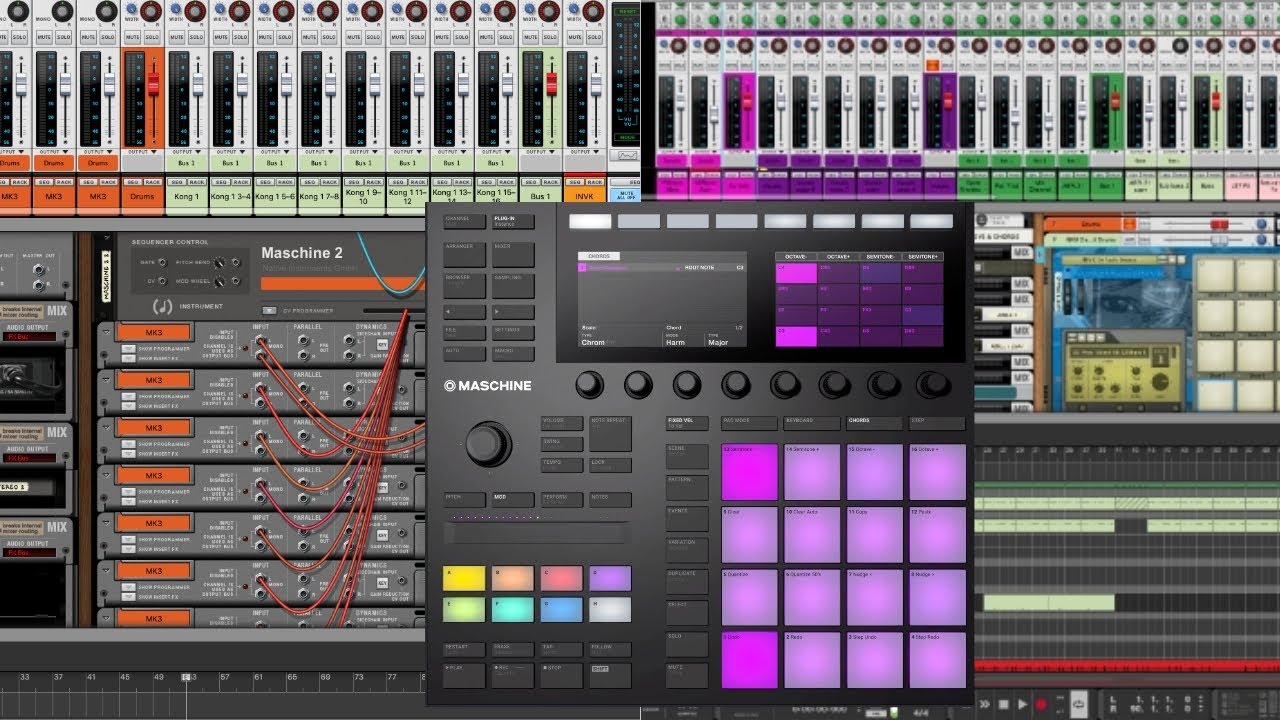Open Output dropdown of Kong 1 11-12 channel
This screenshot has height=720, width=1280.
tap(406, 152)
